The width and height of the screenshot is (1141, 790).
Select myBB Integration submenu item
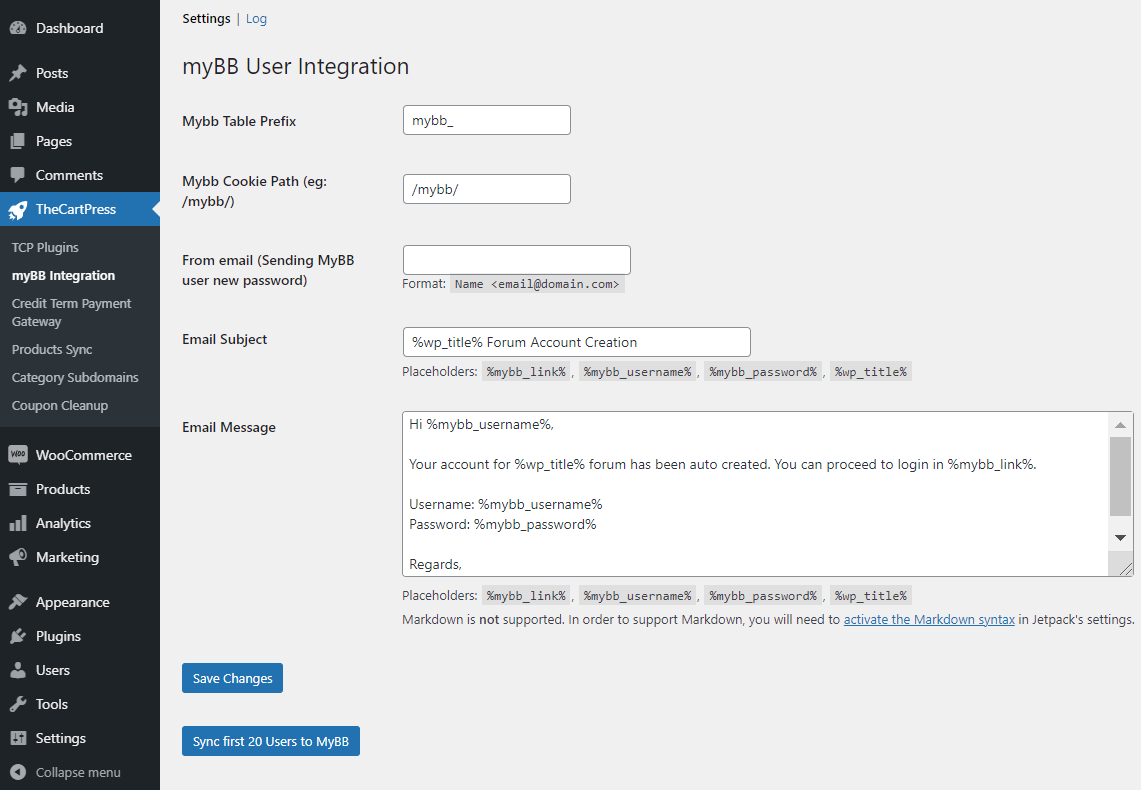click(x=63, y=276)
